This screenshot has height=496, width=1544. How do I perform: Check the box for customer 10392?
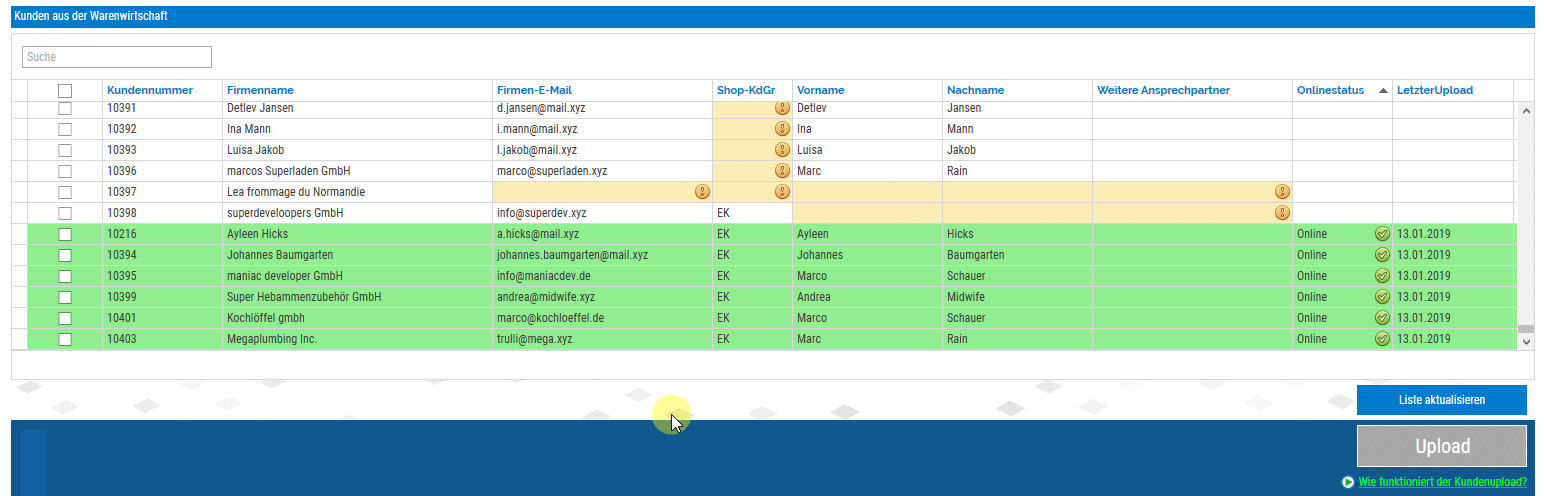click(x=65, y=129)
